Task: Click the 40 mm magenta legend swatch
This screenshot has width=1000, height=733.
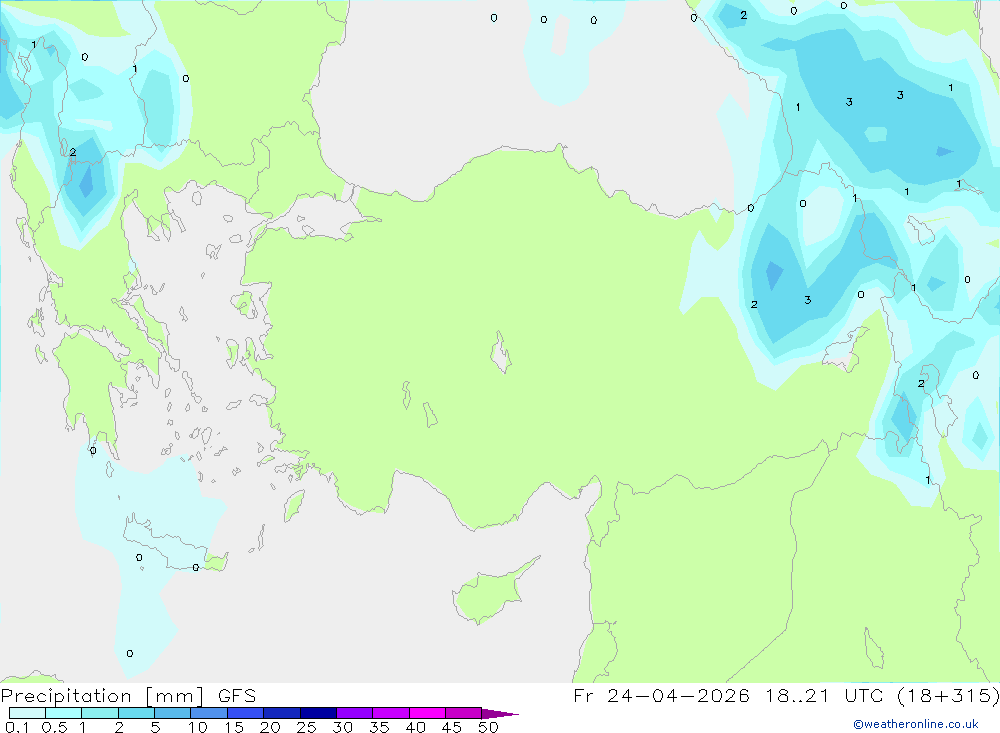Action: click(x=427, y=713)
